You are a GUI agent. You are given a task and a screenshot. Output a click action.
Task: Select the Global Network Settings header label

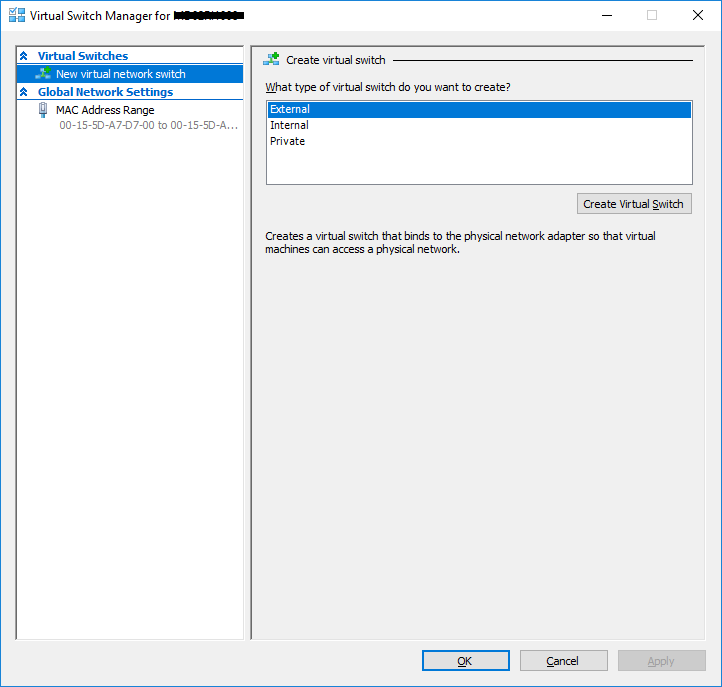tap(105, 92)
